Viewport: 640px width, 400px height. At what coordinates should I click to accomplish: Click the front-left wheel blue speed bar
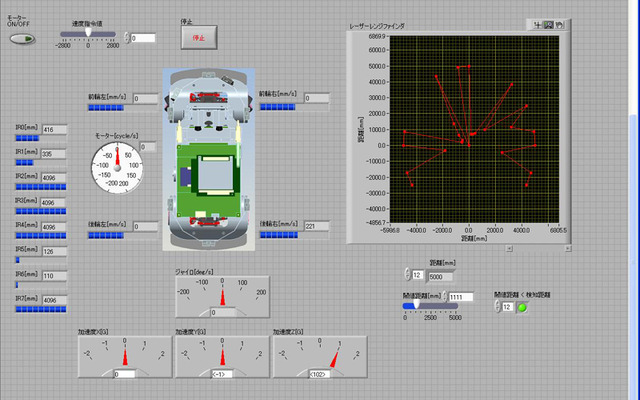coord(122,108)
